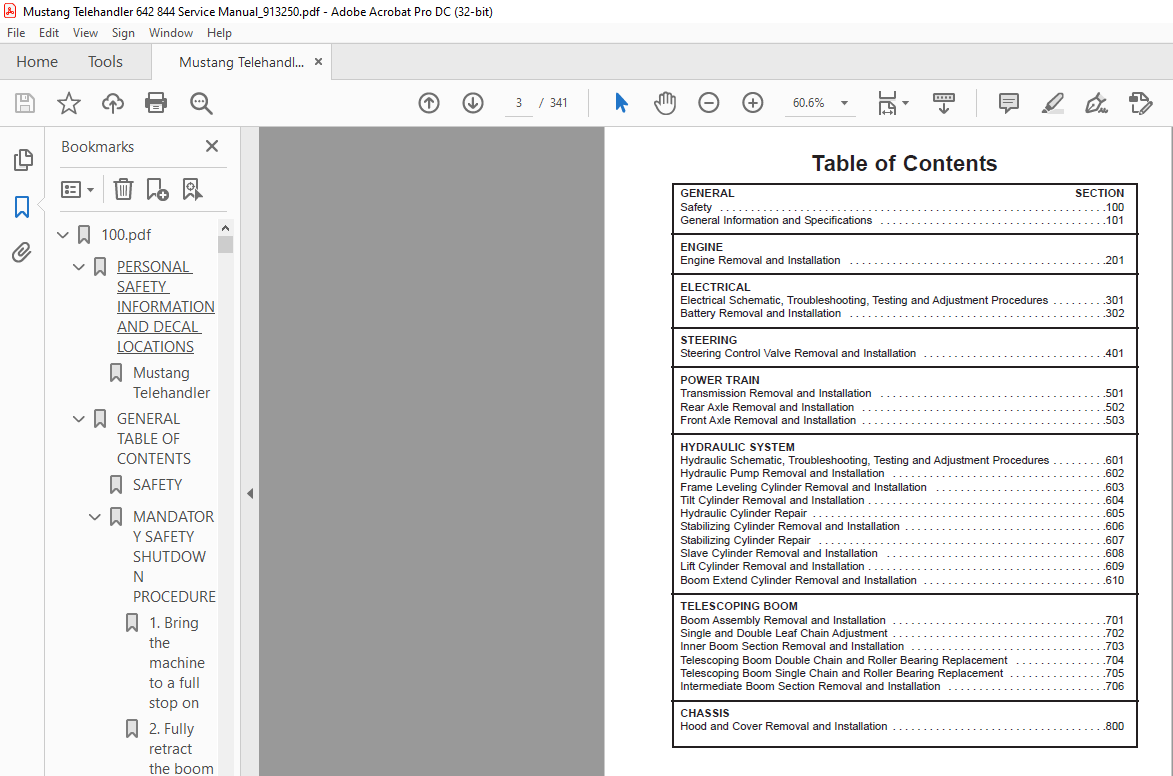Close the Mustang Telehandl... document tab
This screenshot has width=1173, height=776.
319,61
